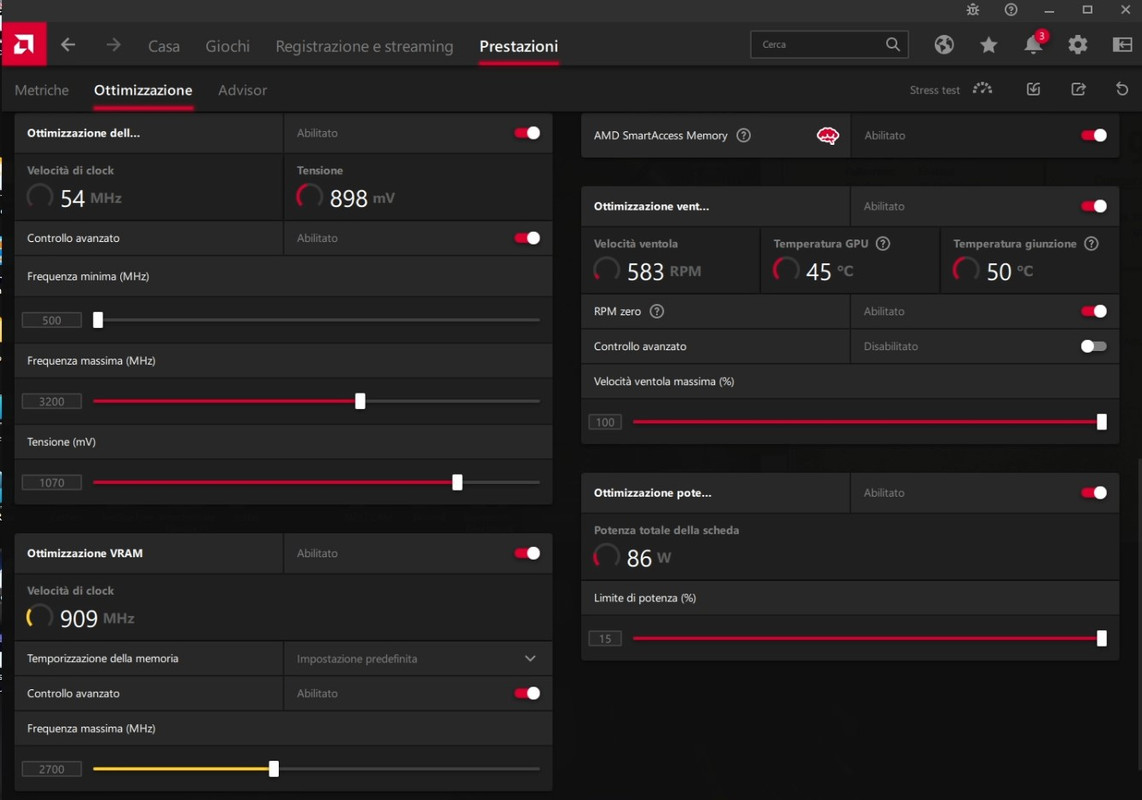Switch to the Metriche tab
The height and width of the screenshot is (800, 1142).
tap(42, 90)
